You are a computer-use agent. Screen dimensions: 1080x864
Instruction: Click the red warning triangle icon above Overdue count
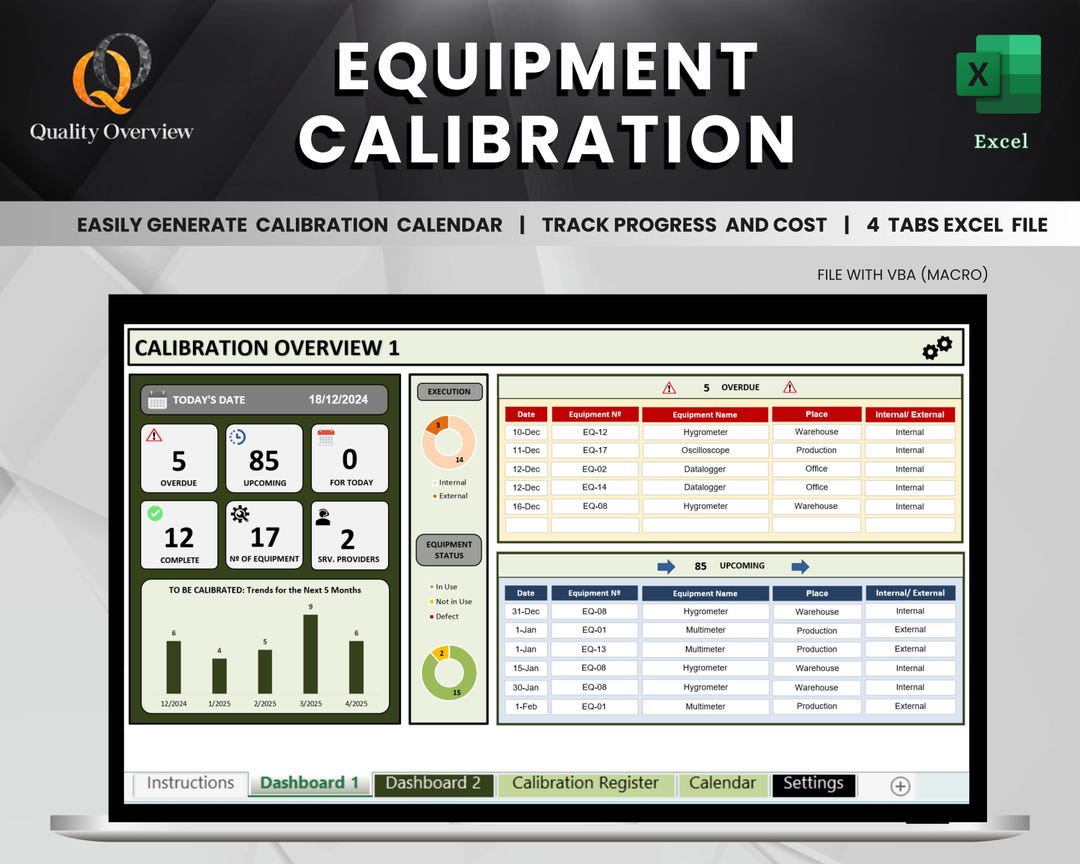coord(153,435)
